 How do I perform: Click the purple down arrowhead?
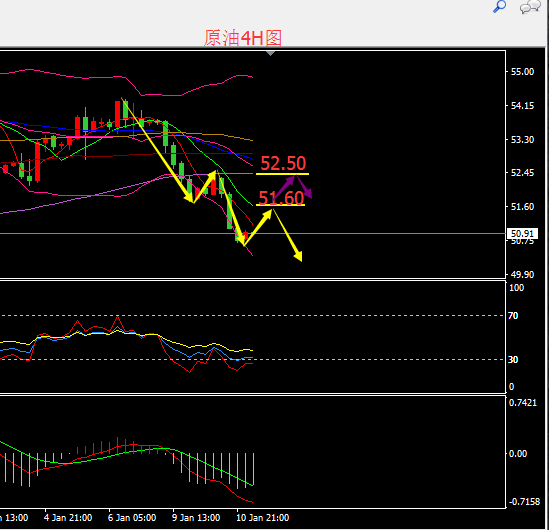pos(307,194)
